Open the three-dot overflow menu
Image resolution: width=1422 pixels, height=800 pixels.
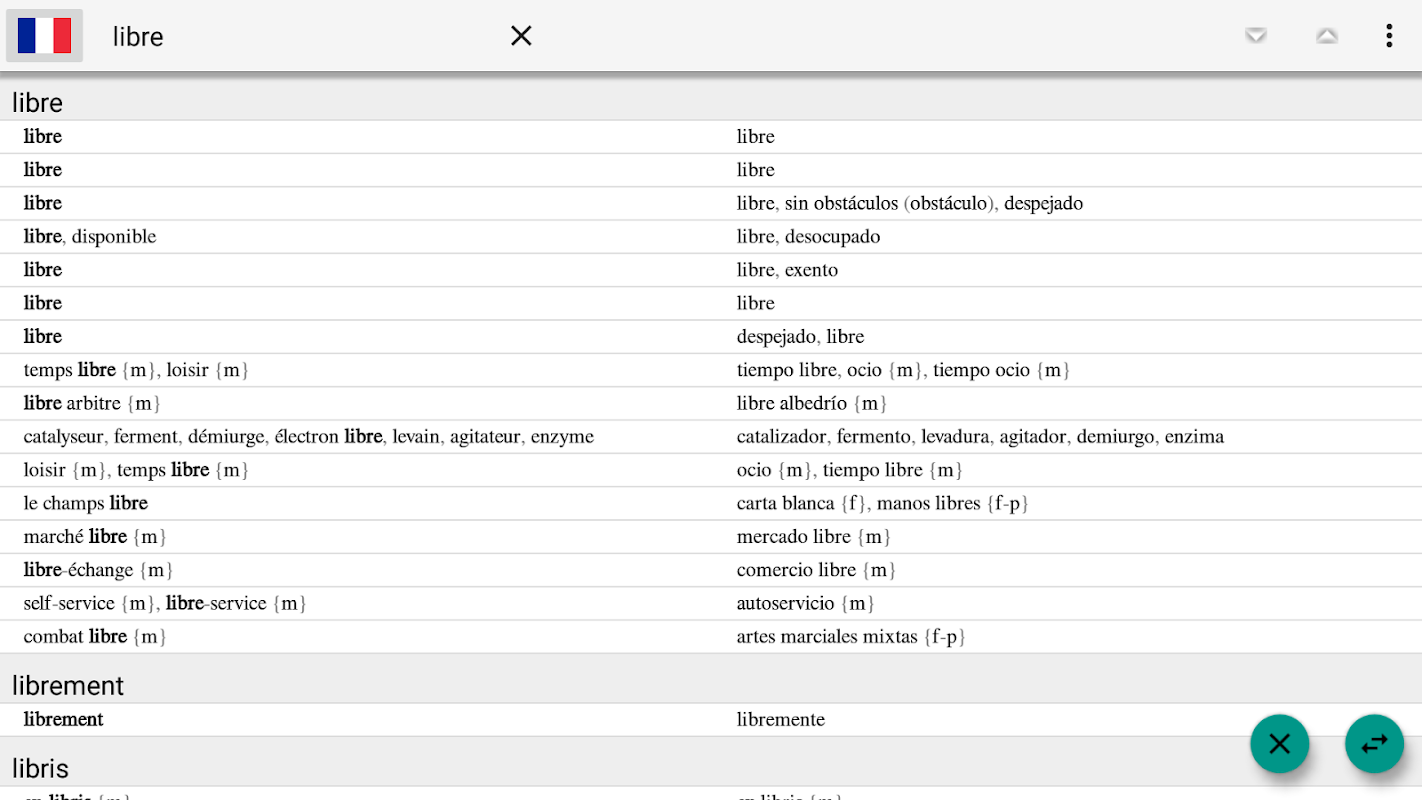(x=1389, y=36)
